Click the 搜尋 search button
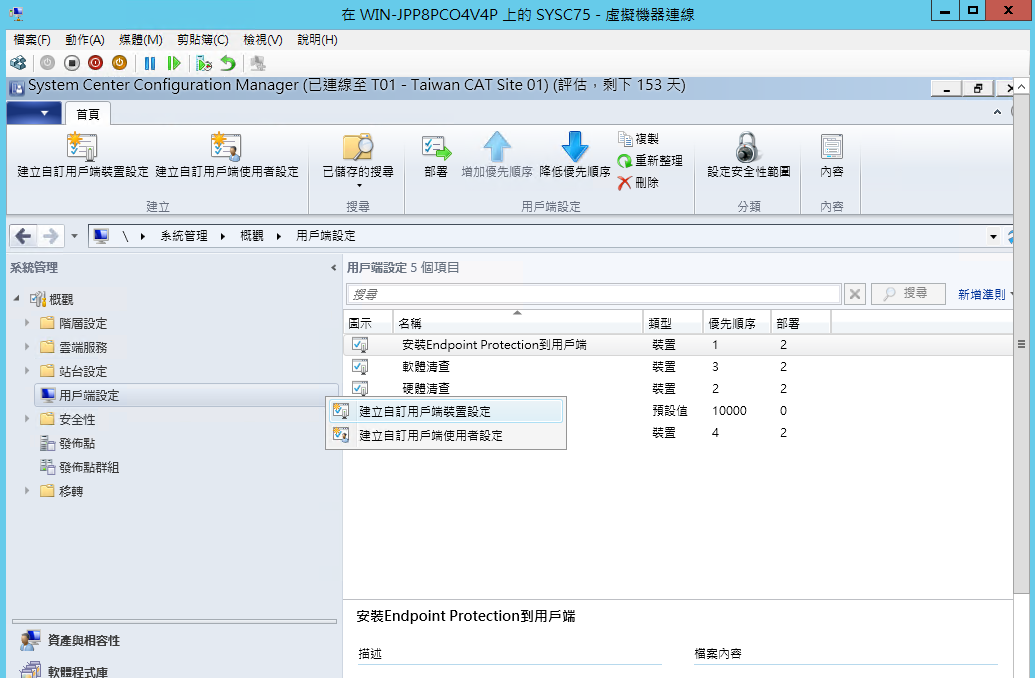 [908, 294]
